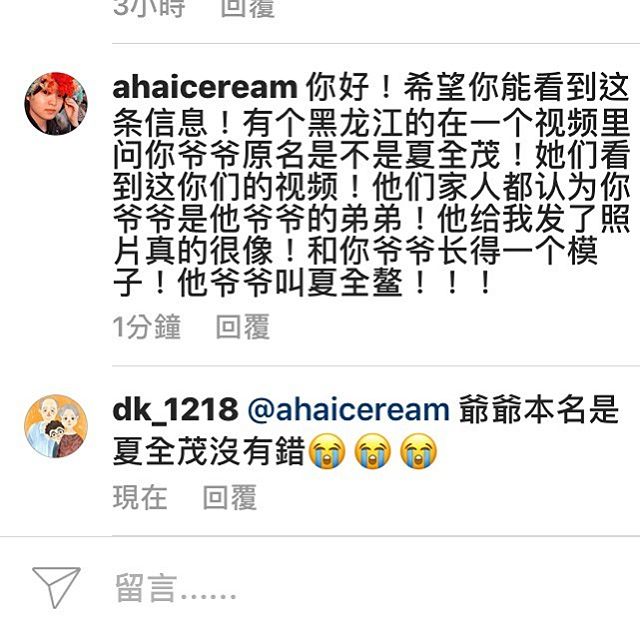Open the bold ahaiceream username link

[205, 87]
